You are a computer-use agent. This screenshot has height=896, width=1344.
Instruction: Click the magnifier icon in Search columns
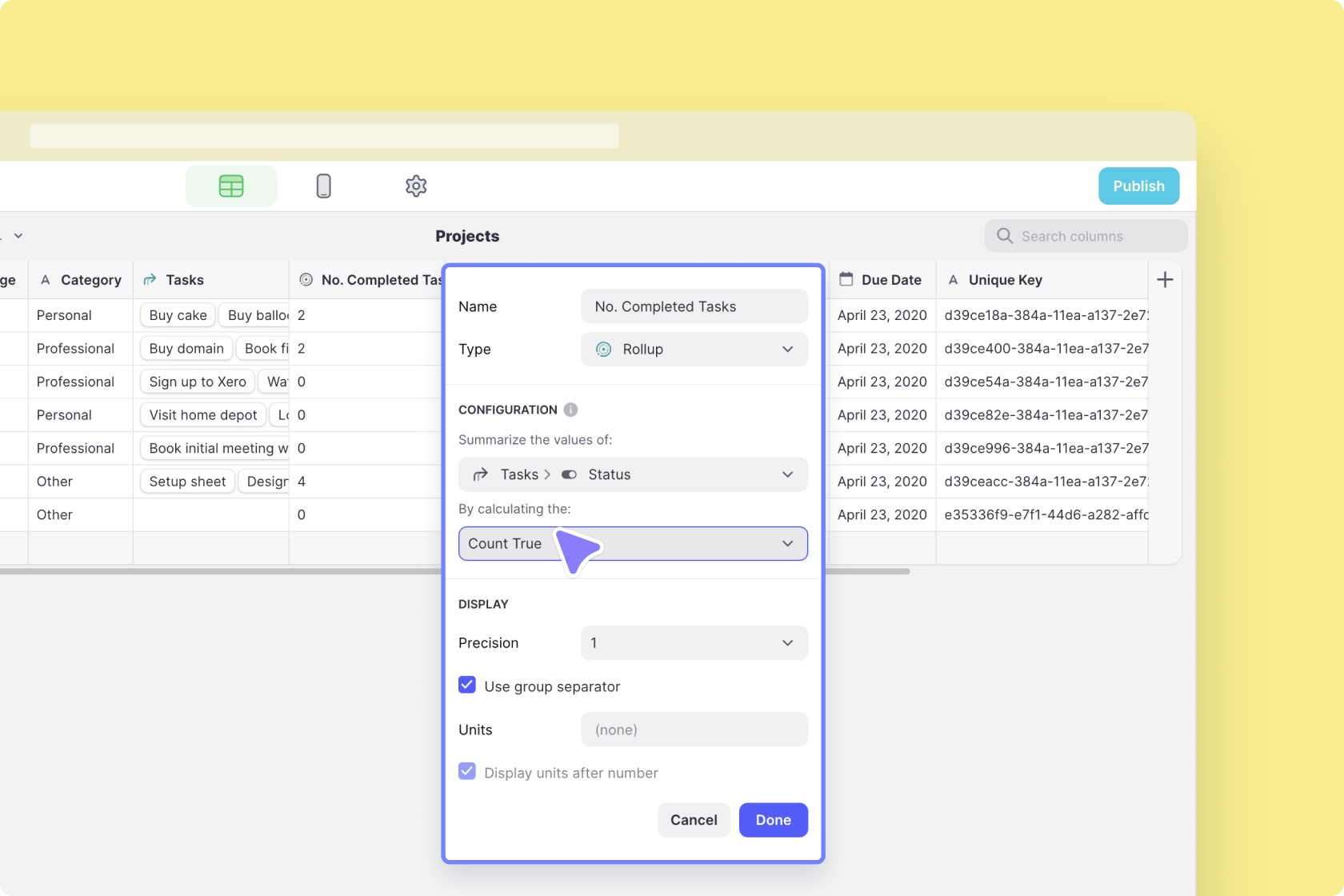point(1005,236)
